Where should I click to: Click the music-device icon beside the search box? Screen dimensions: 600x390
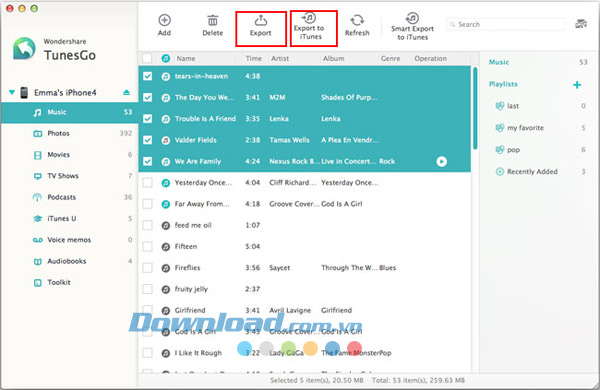click(581, 24)
